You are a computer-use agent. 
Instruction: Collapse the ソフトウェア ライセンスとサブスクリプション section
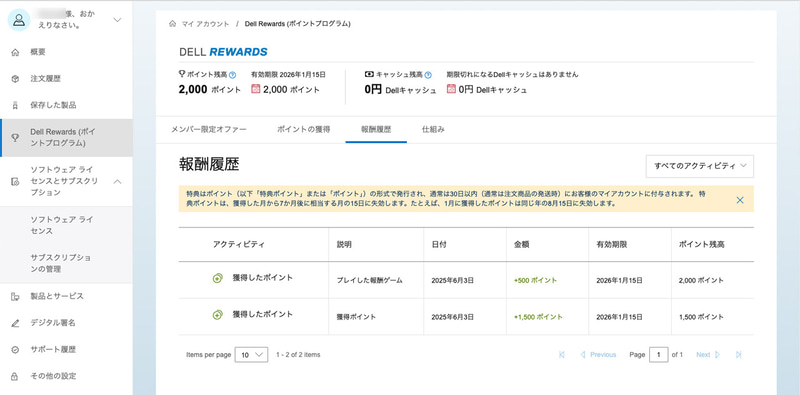point(117,181)
